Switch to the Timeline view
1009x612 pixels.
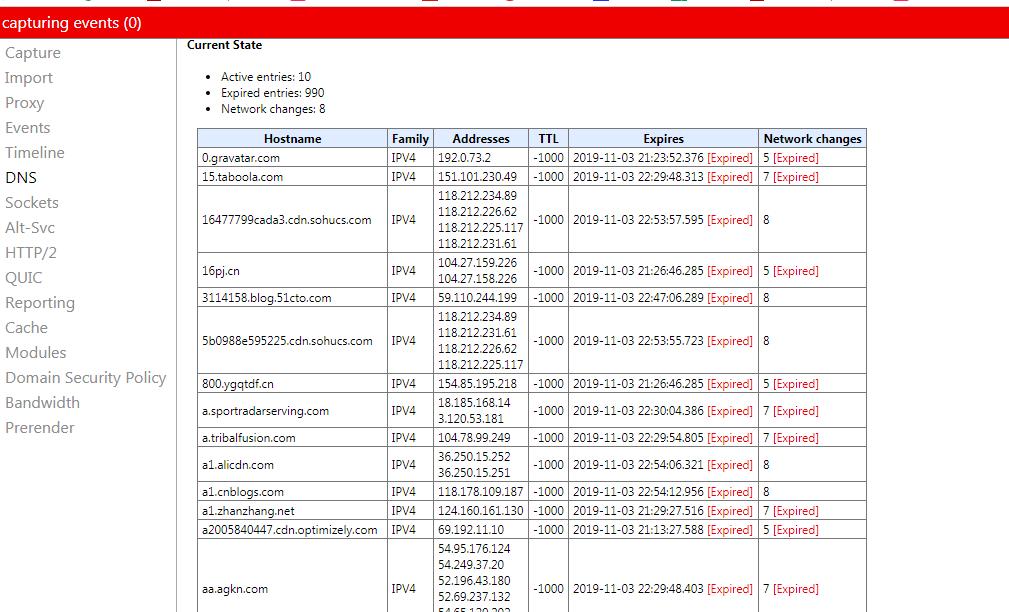[x=35, y=153]
